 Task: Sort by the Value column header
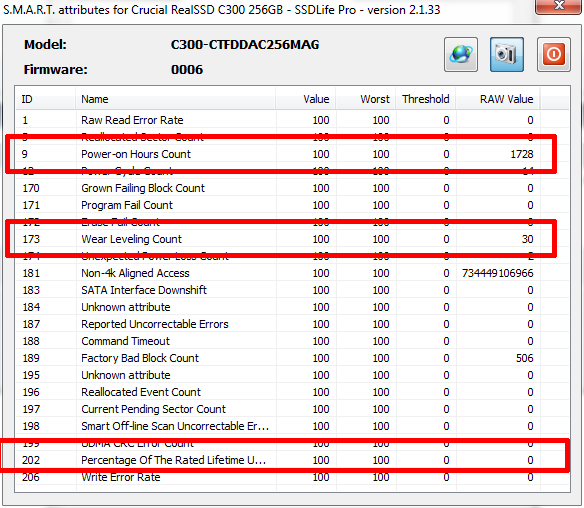point(305,99)
